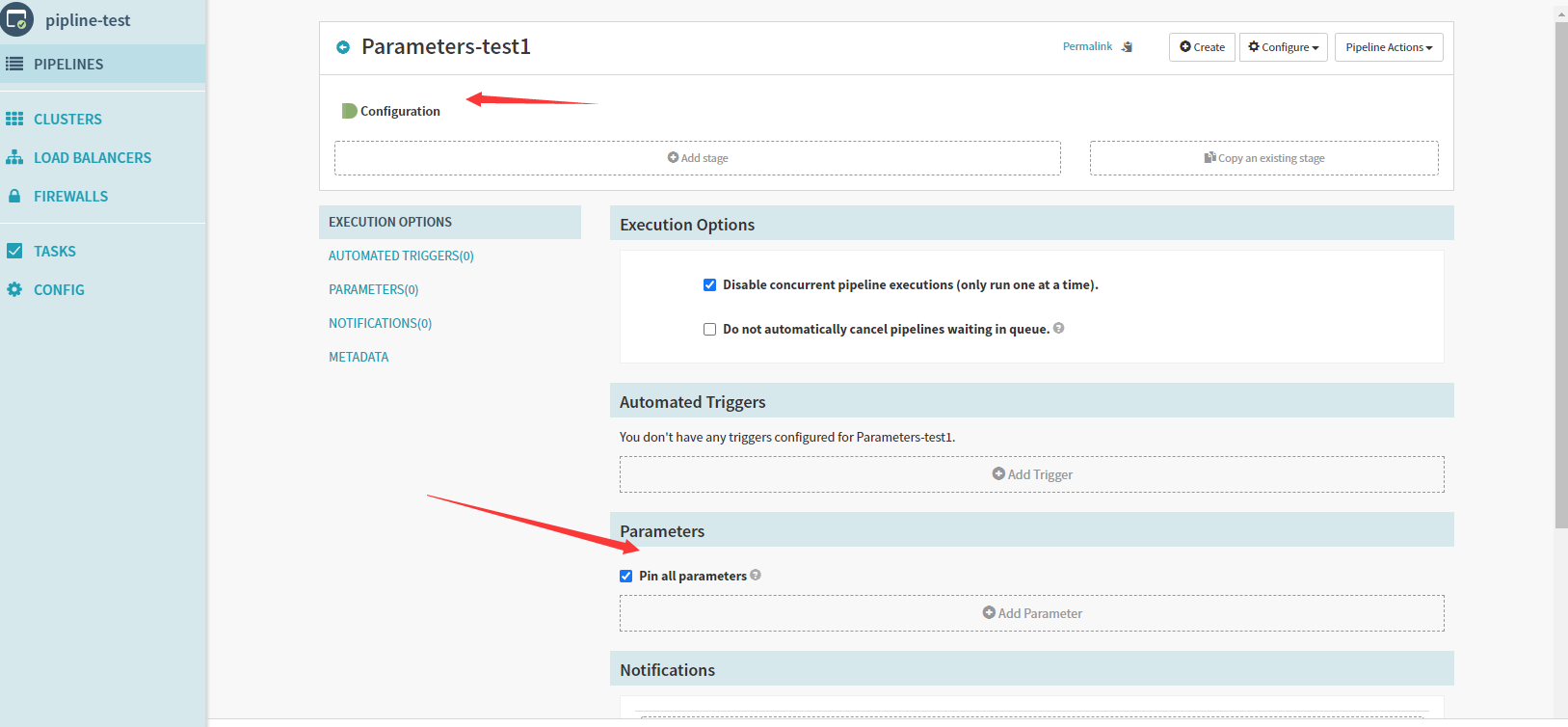Image resolution: width=1568 pixels, height=727 pixels.
Task: Click the Add Parameter button
Action: point(1031,613)
